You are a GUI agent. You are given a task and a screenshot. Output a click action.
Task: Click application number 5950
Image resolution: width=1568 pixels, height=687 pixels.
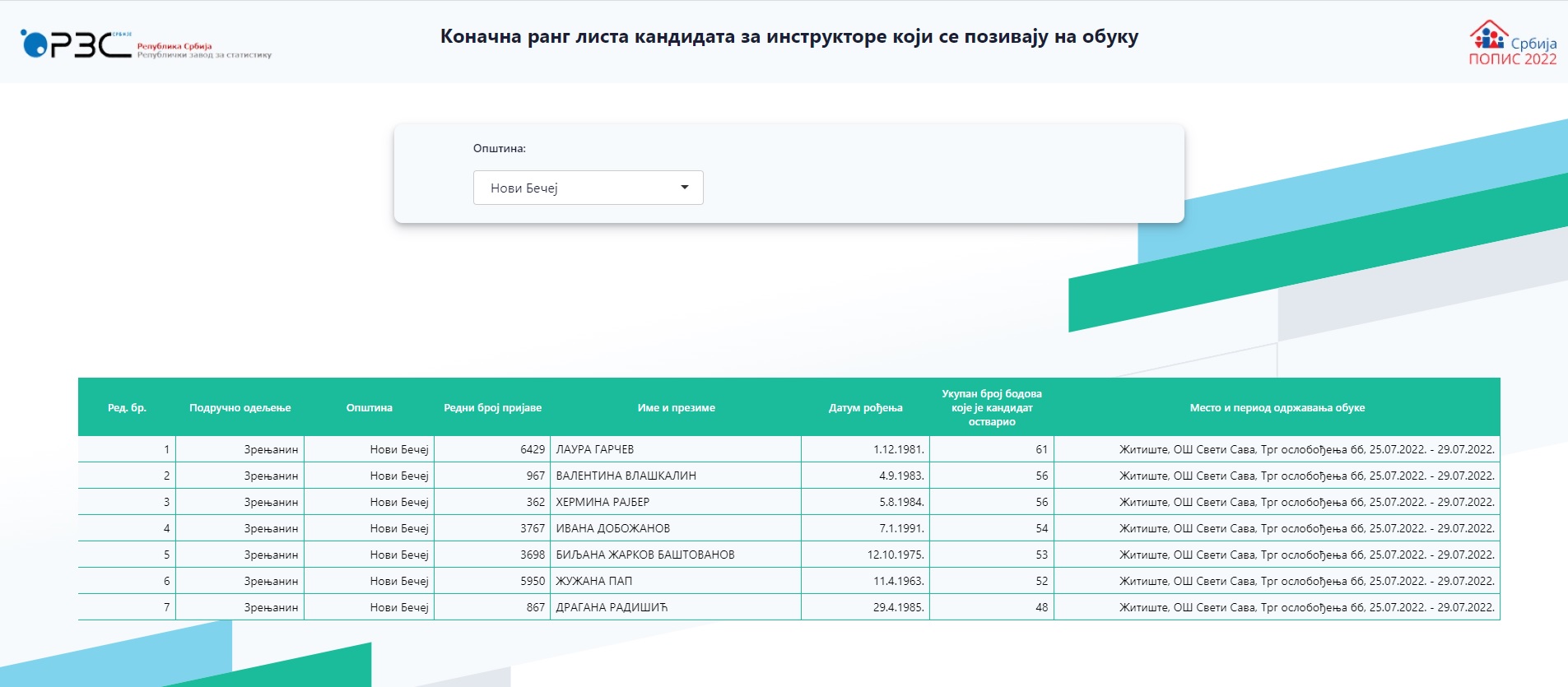[533, 581]
